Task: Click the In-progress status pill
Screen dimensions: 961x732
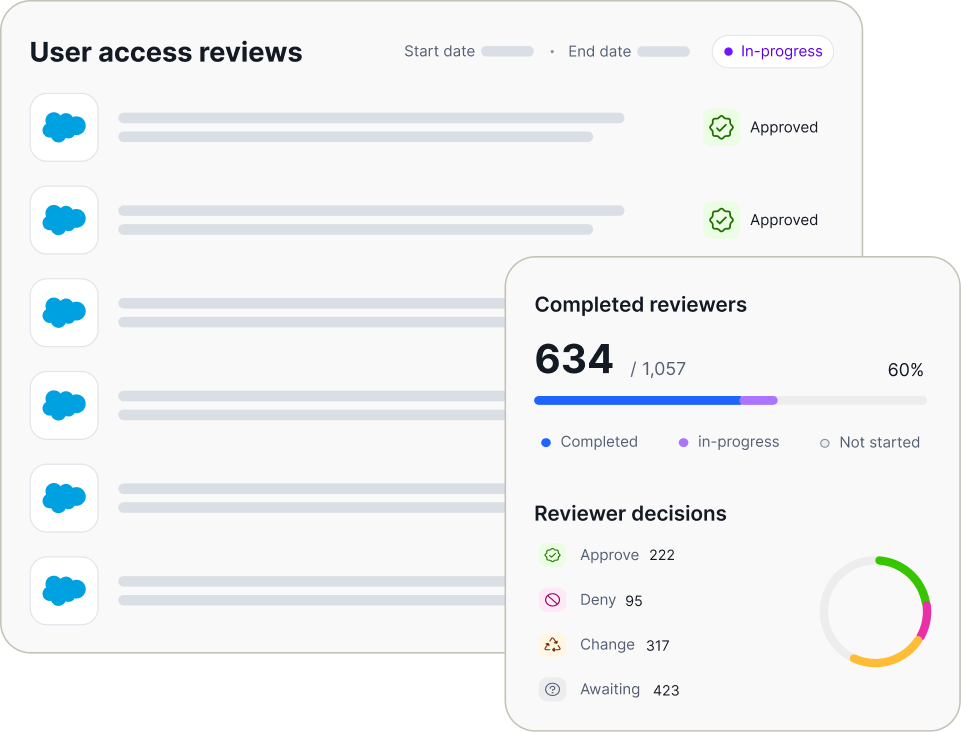Action: [x=772, y=51]
